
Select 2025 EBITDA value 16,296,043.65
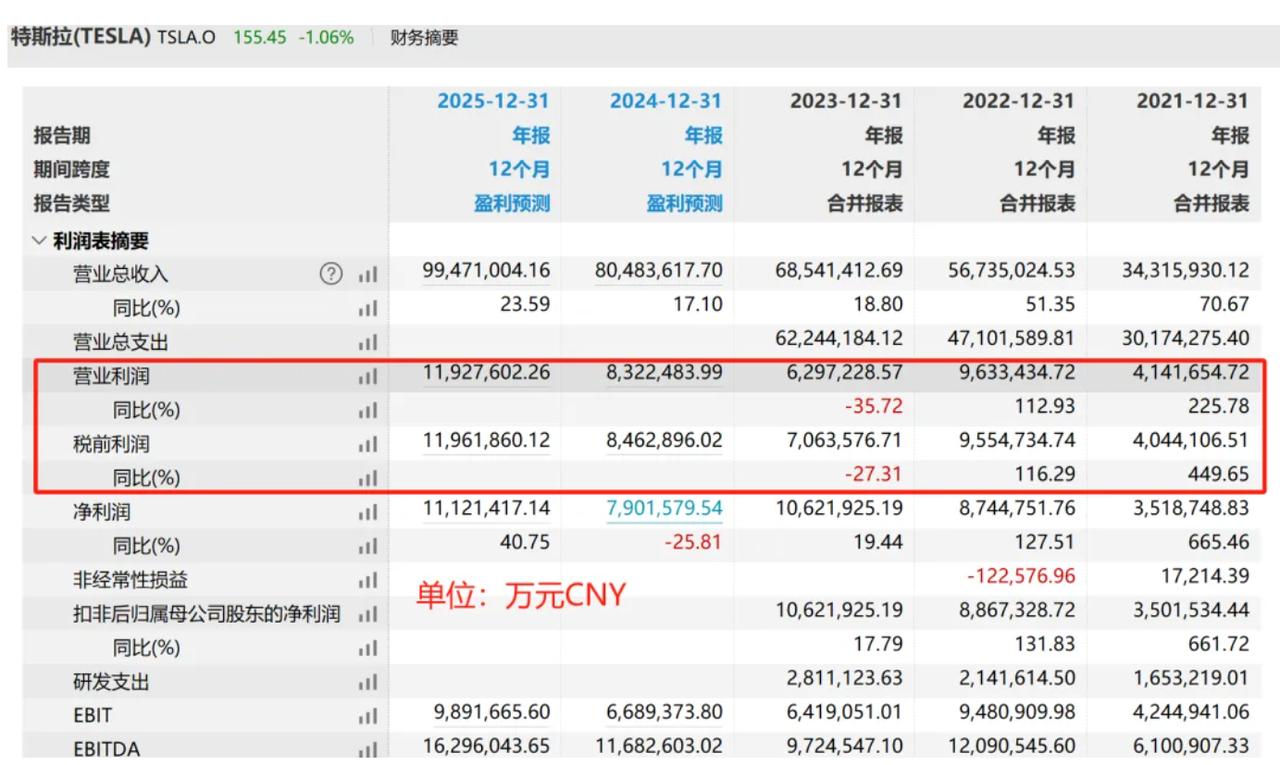coord(486,747)
